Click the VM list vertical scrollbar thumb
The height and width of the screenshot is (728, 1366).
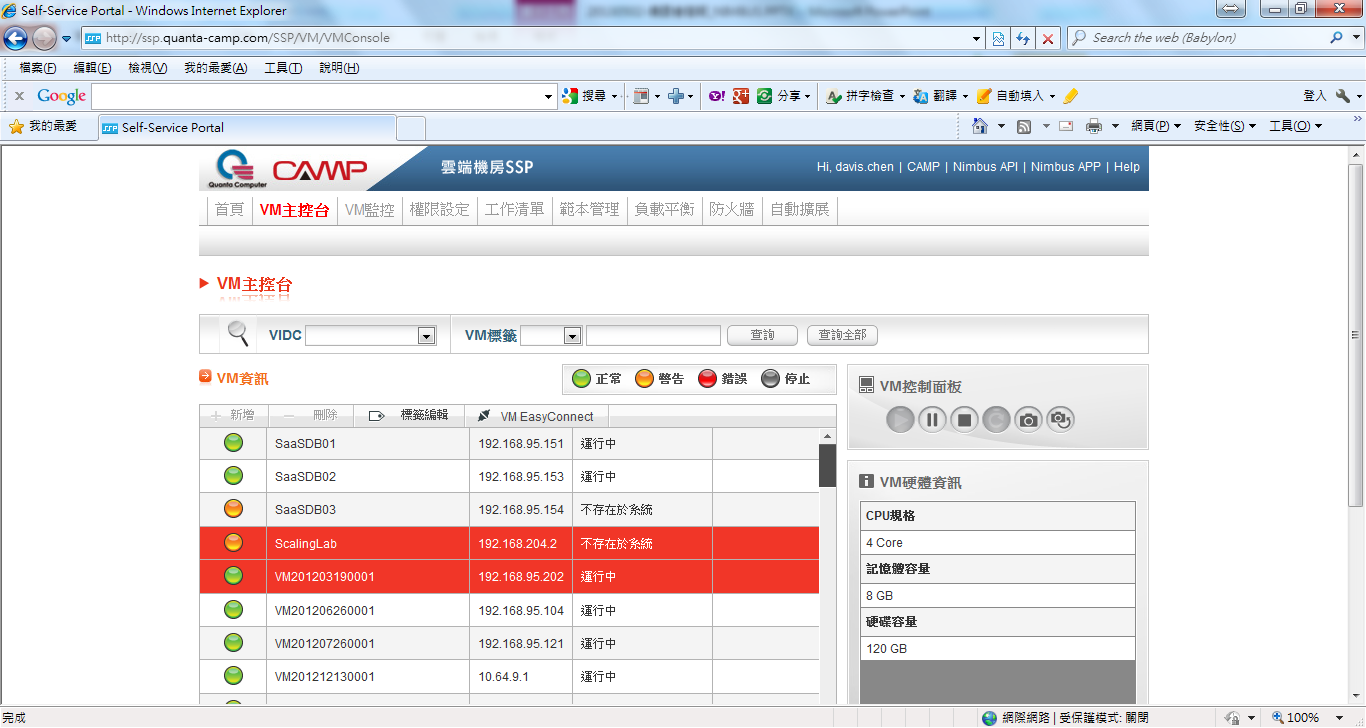(827, 466)
